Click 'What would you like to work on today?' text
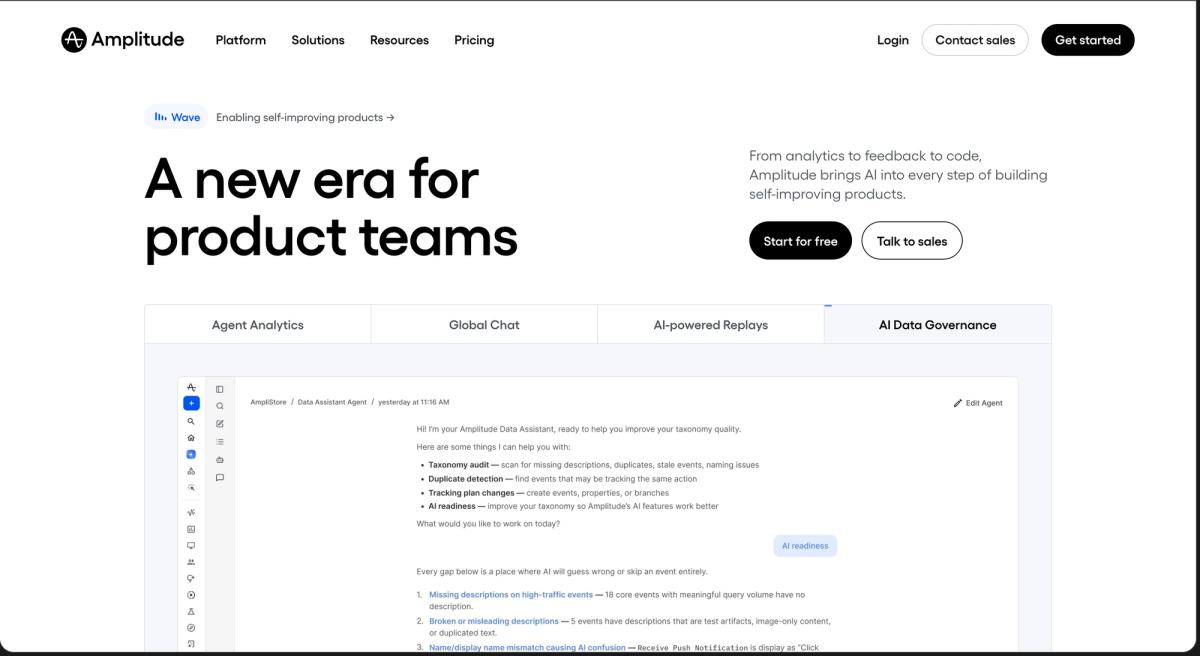1200x656 pixels. pyautogui.click(x=488, y=524)
